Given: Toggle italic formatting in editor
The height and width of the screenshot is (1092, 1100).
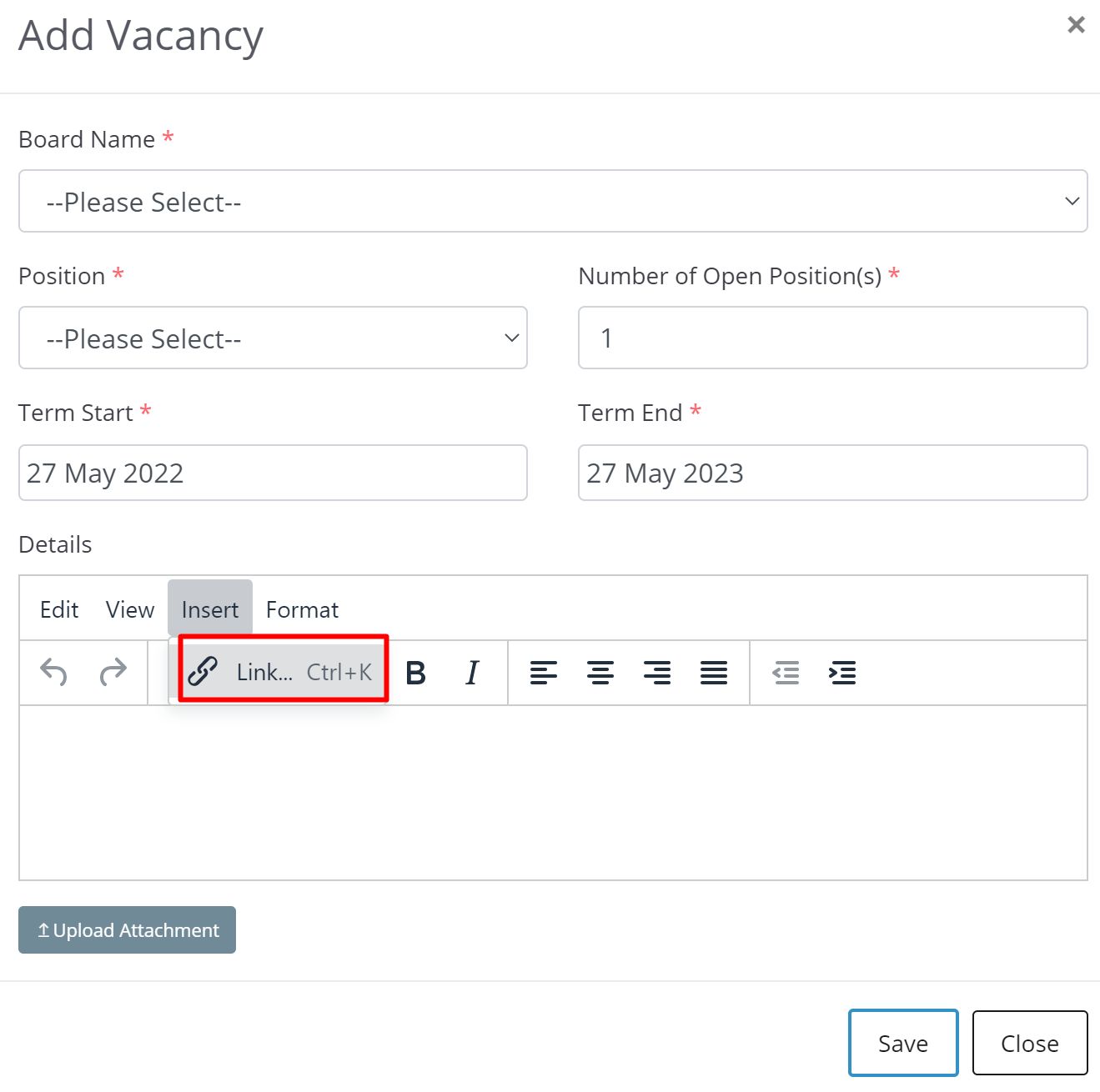Looking at the screenshot, I should click(472, 672).
